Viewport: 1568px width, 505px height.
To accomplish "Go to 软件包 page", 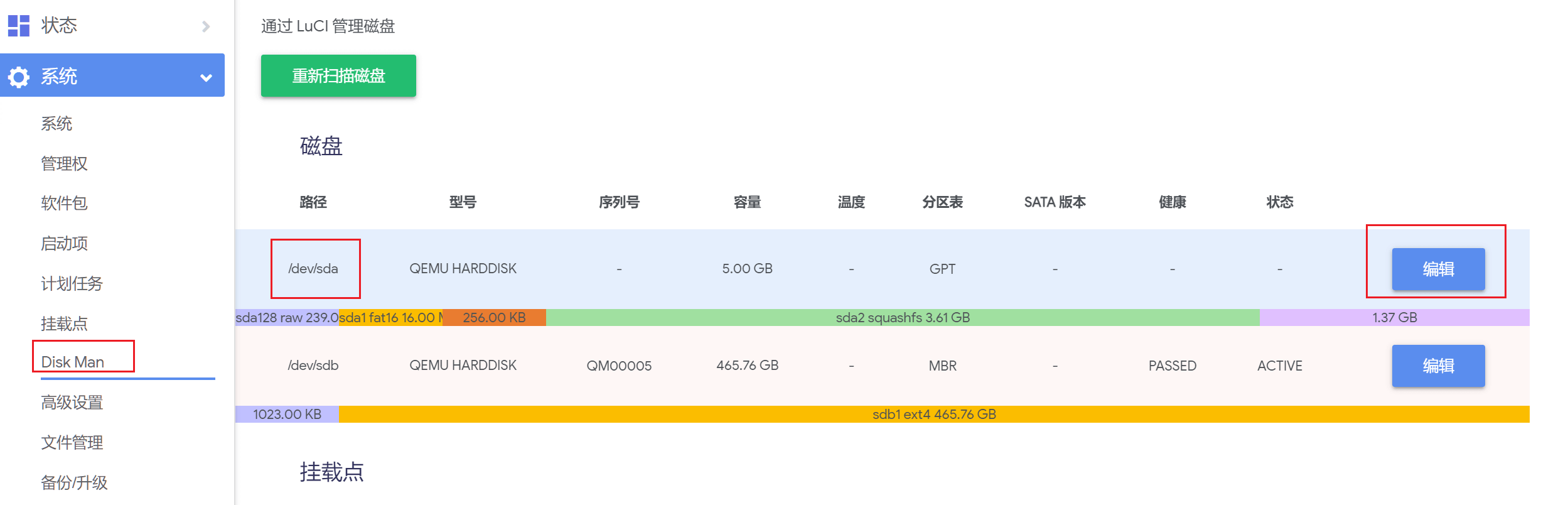I will pos(64,204).
